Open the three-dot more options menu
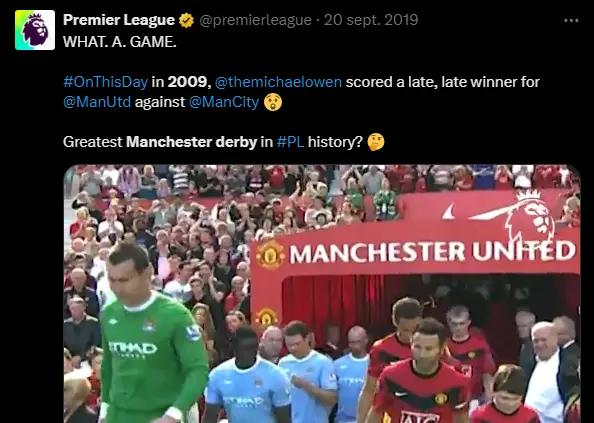594x423 pixels. tap(571, 20)
